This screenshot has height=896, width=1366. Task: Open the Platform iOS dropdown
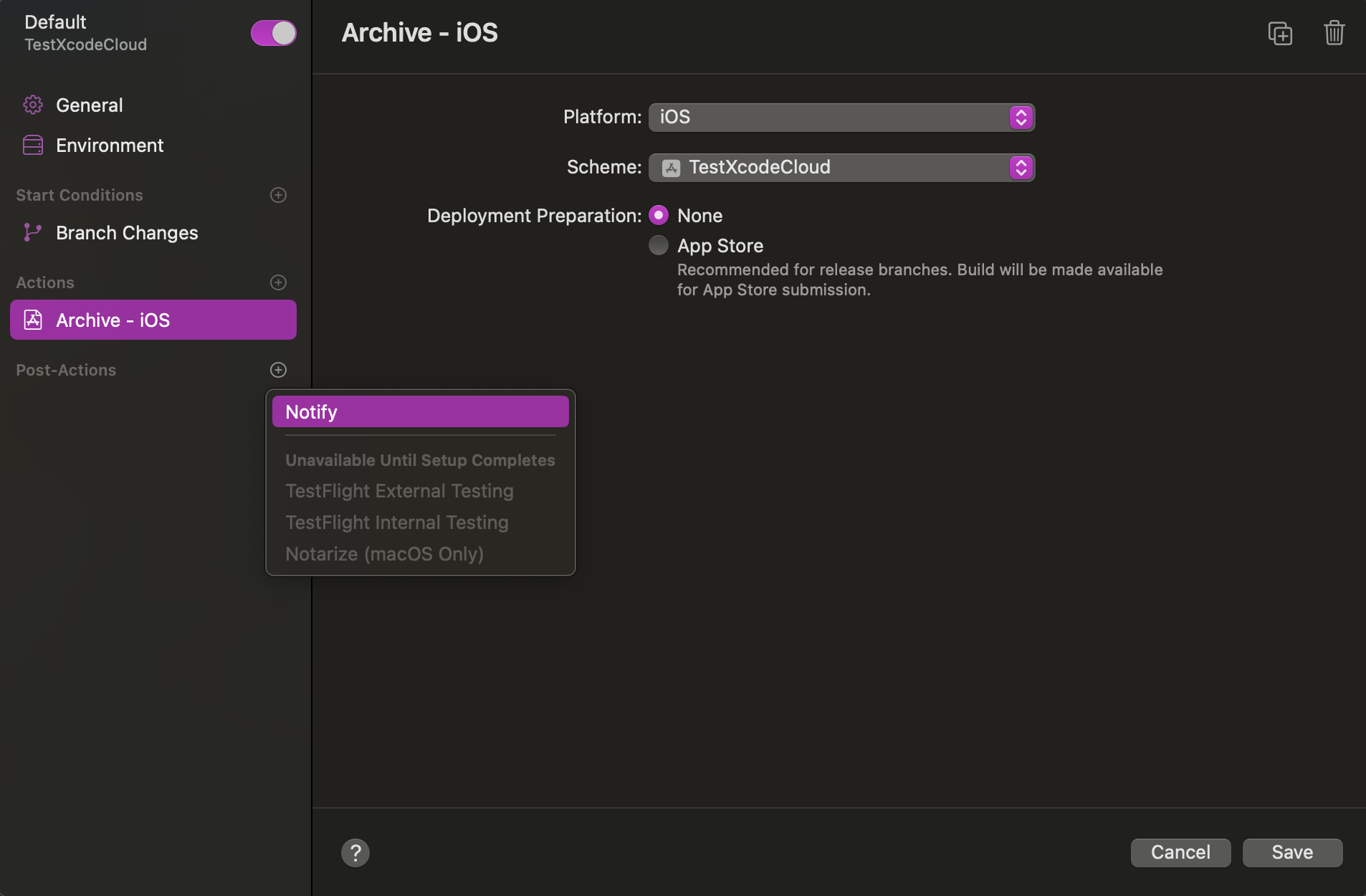841,117
